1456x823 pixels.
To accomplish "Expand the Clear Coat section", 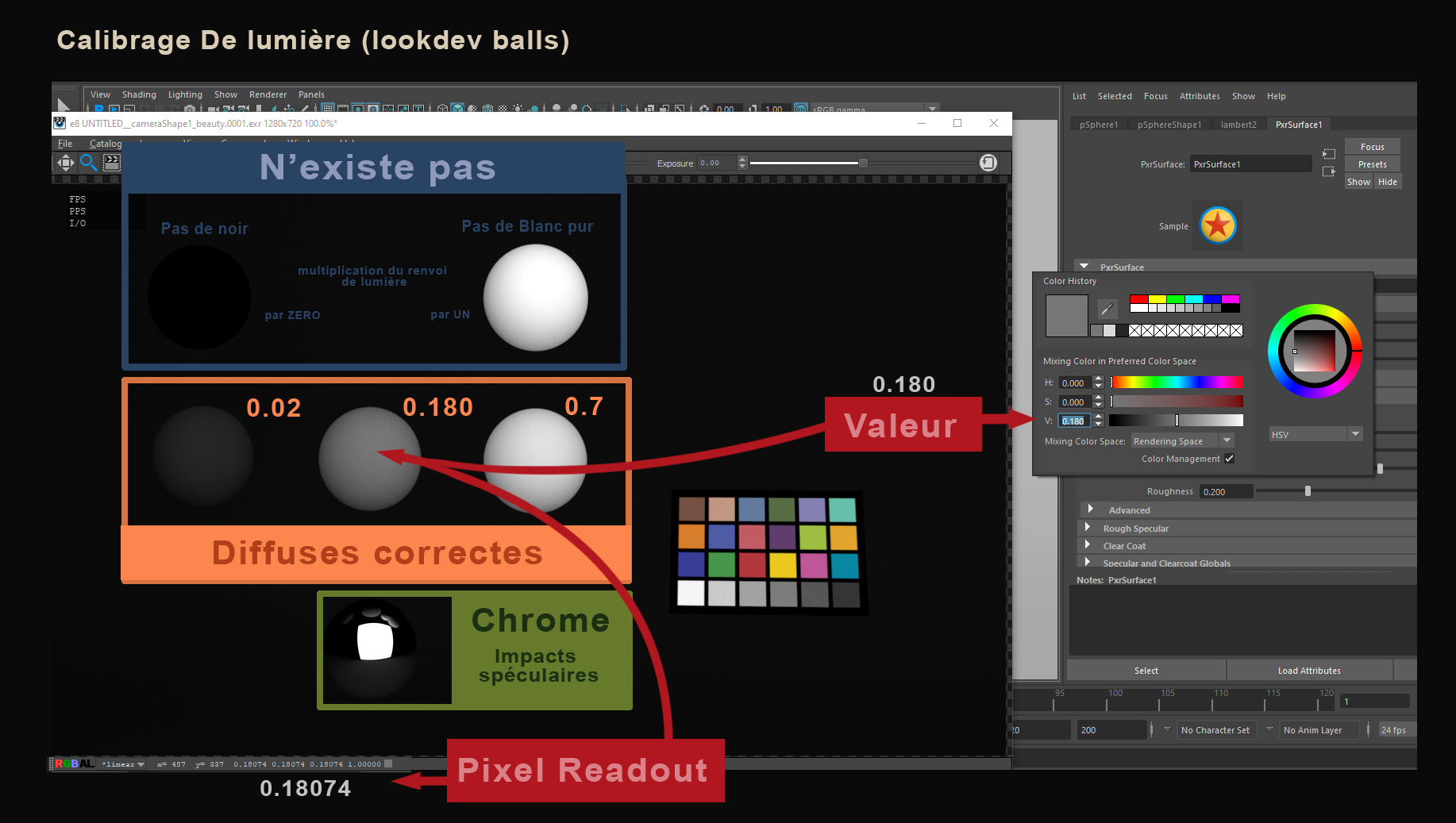I will tap(1088, 545).
